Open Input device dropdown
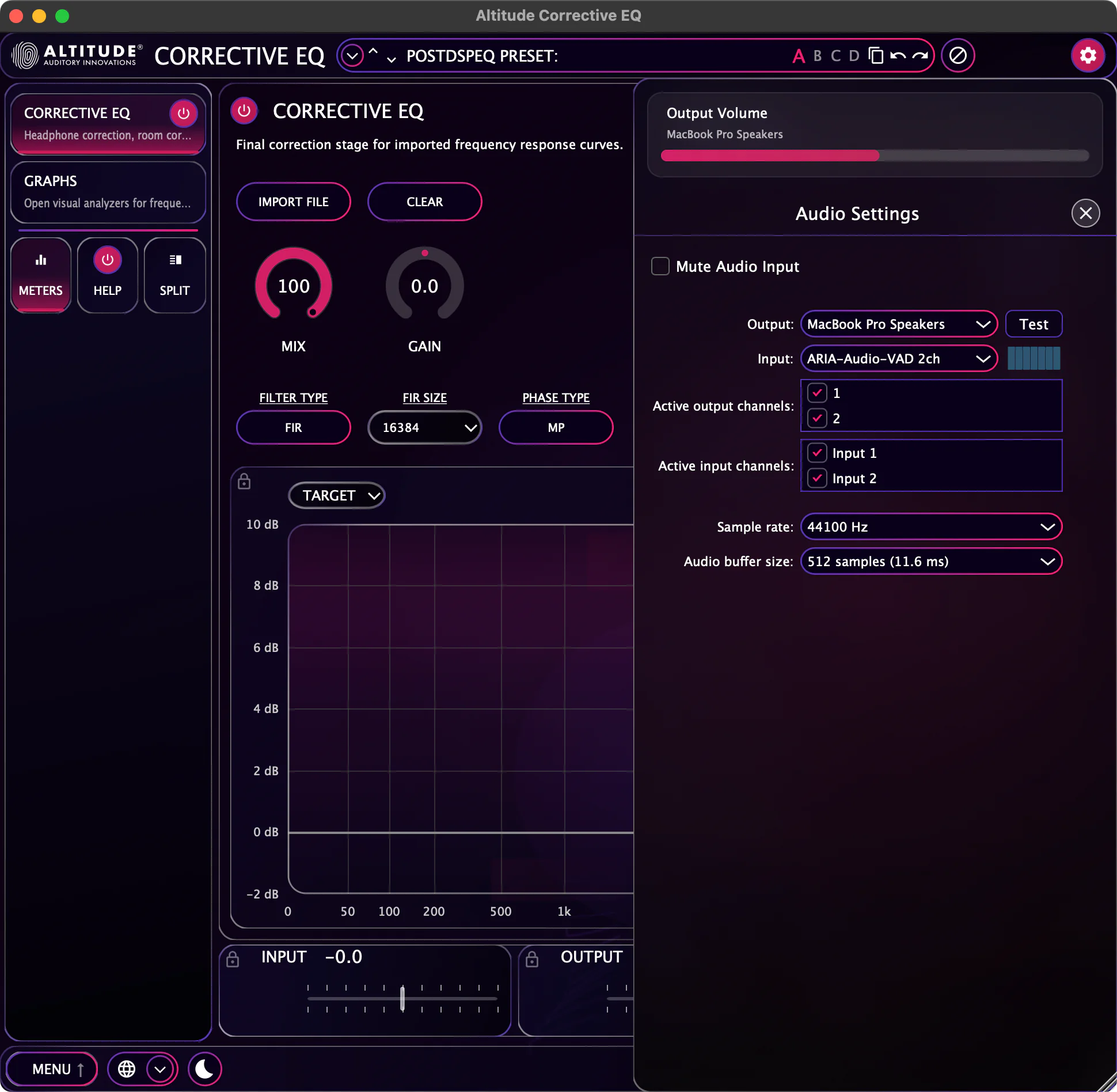 [899, 358]
